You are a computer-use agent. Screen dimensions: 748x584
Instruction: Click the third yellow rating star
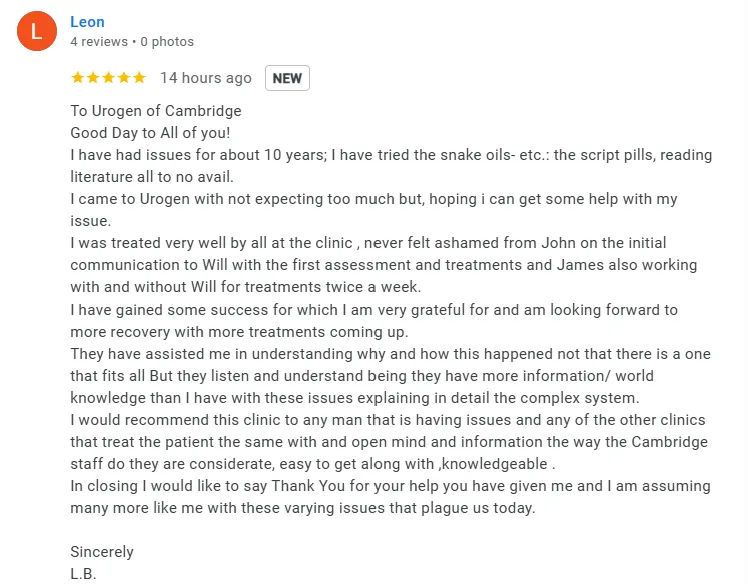[108, 77]
